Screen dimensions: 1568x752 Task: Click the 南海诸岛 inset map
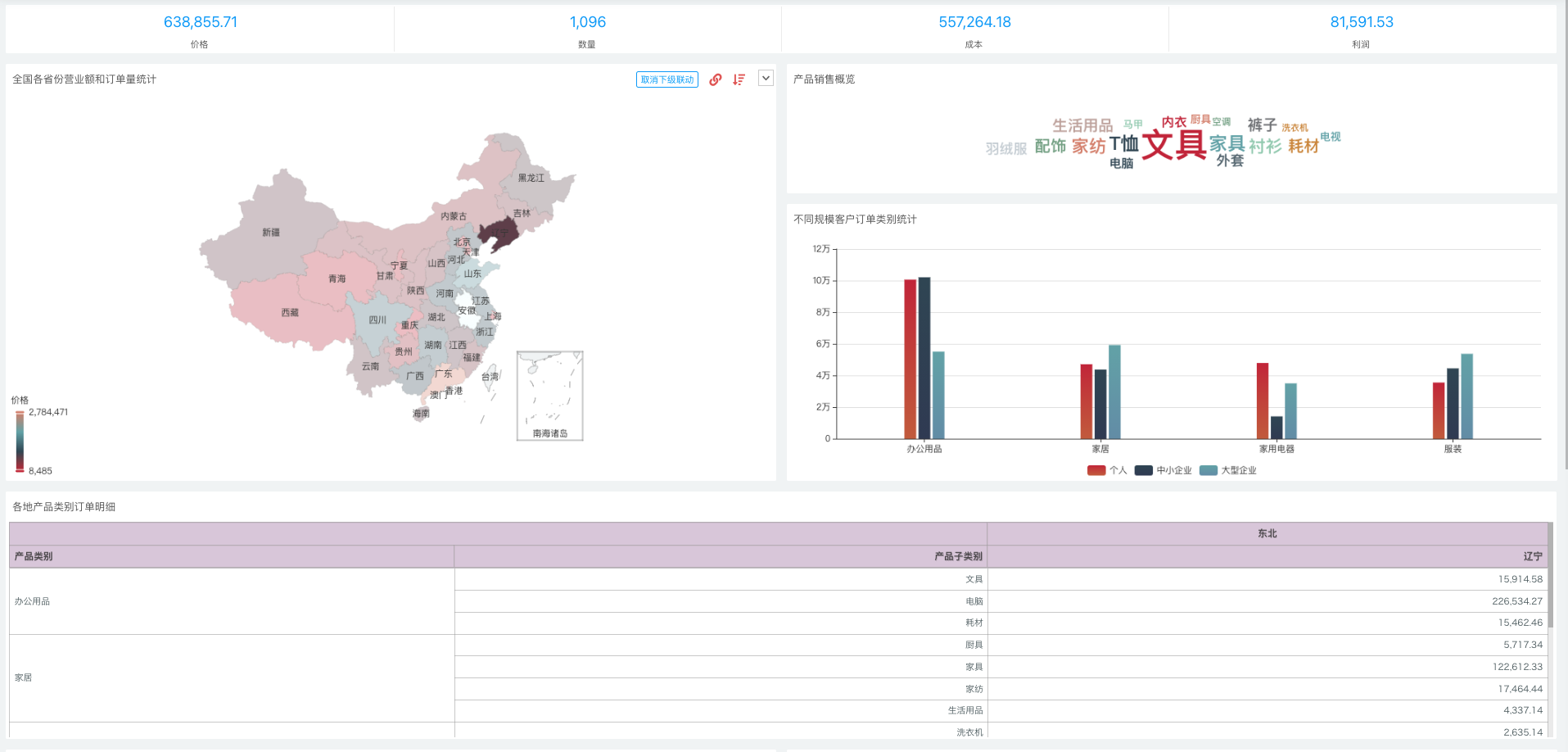click(x=549, y=396)
